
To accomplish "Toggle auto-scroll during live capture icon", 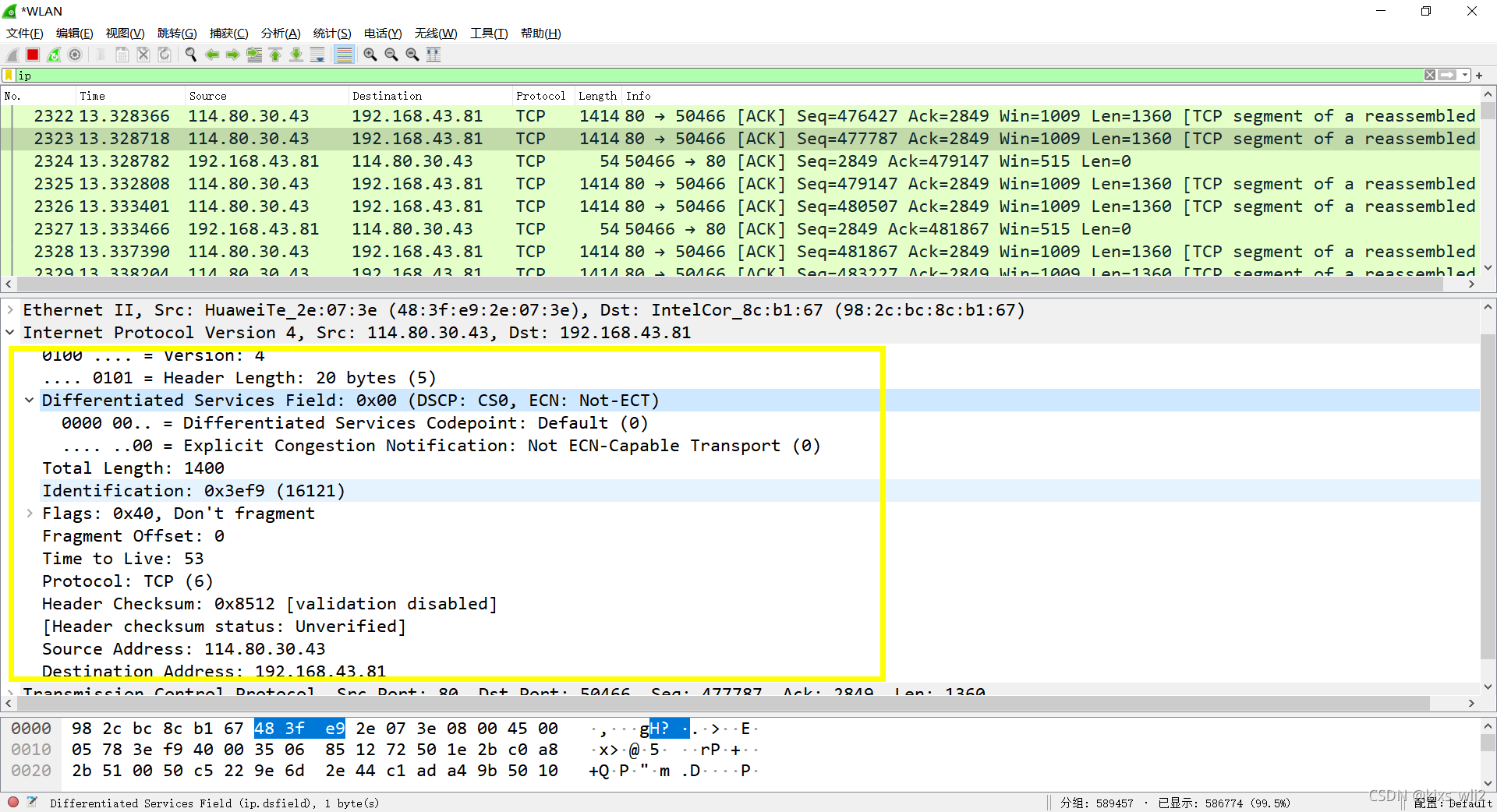I will pyautogui.click(x=317, y=55).
